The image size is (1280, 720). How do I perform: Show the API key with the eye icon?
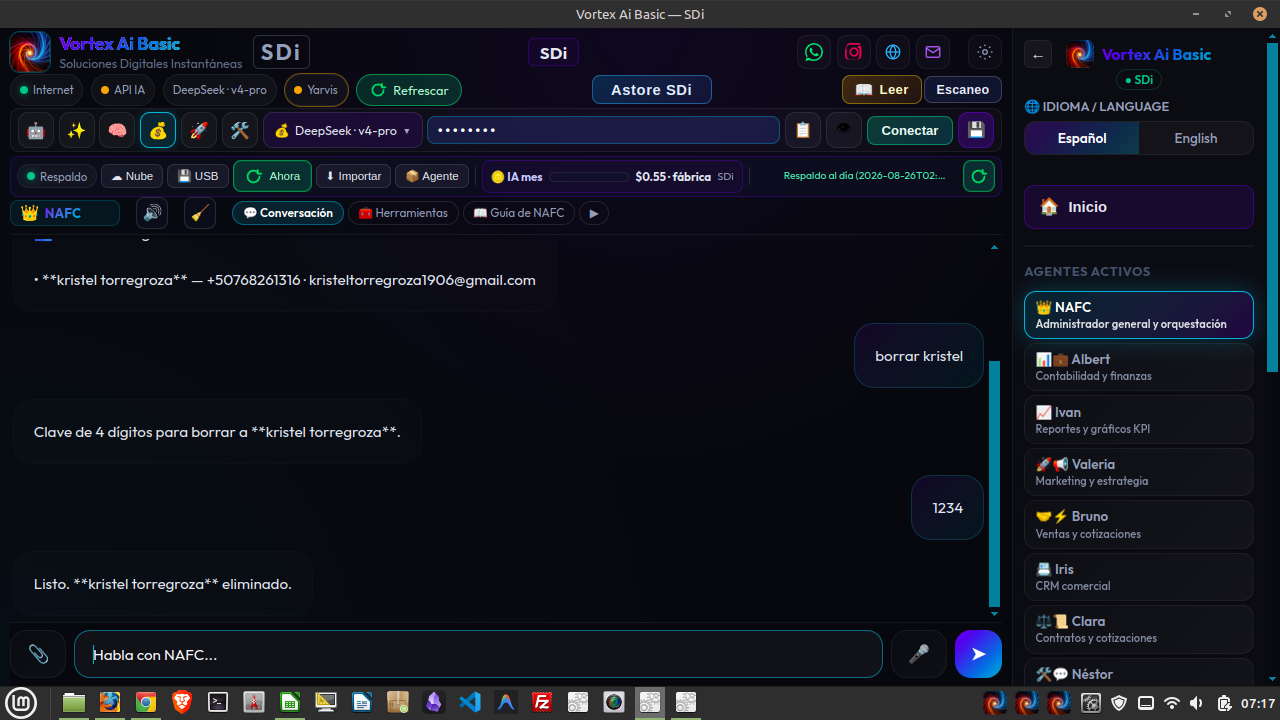tap(844, 130)
